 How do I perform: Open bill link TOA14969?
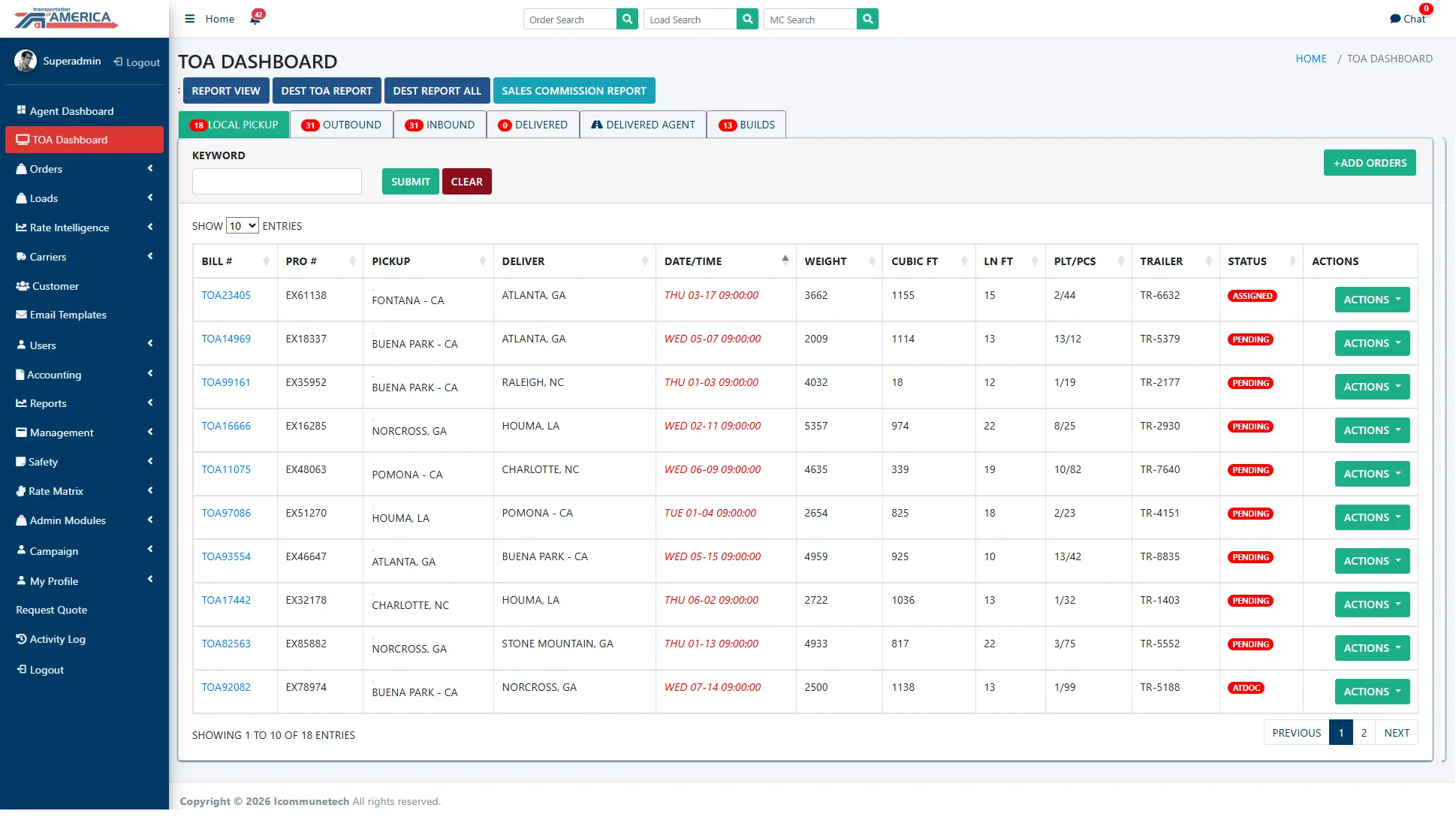tap(226, 339)
